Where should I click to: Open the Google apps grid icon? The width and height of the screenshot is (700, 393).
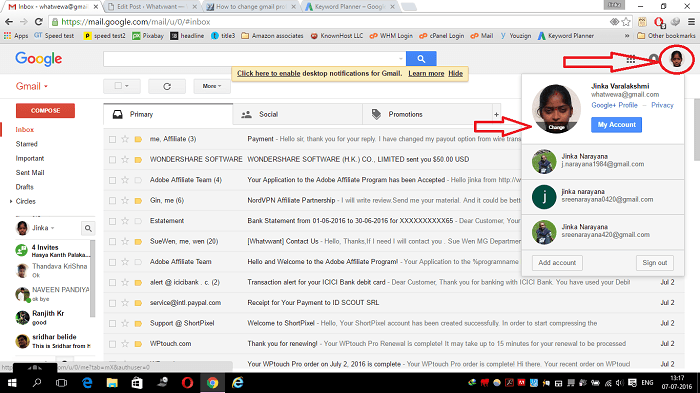631,59
